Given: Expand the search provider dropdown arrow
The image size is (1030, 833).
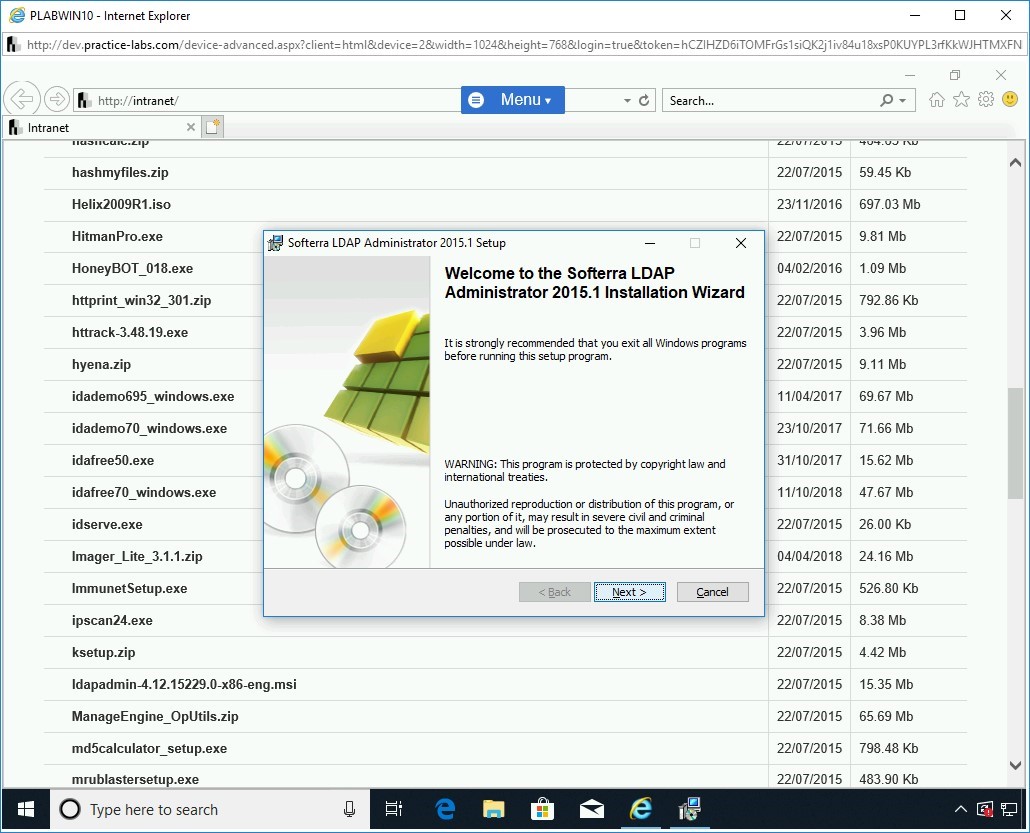Looking at the screenshot, I should pyautogui.click(x=903, y=100).
